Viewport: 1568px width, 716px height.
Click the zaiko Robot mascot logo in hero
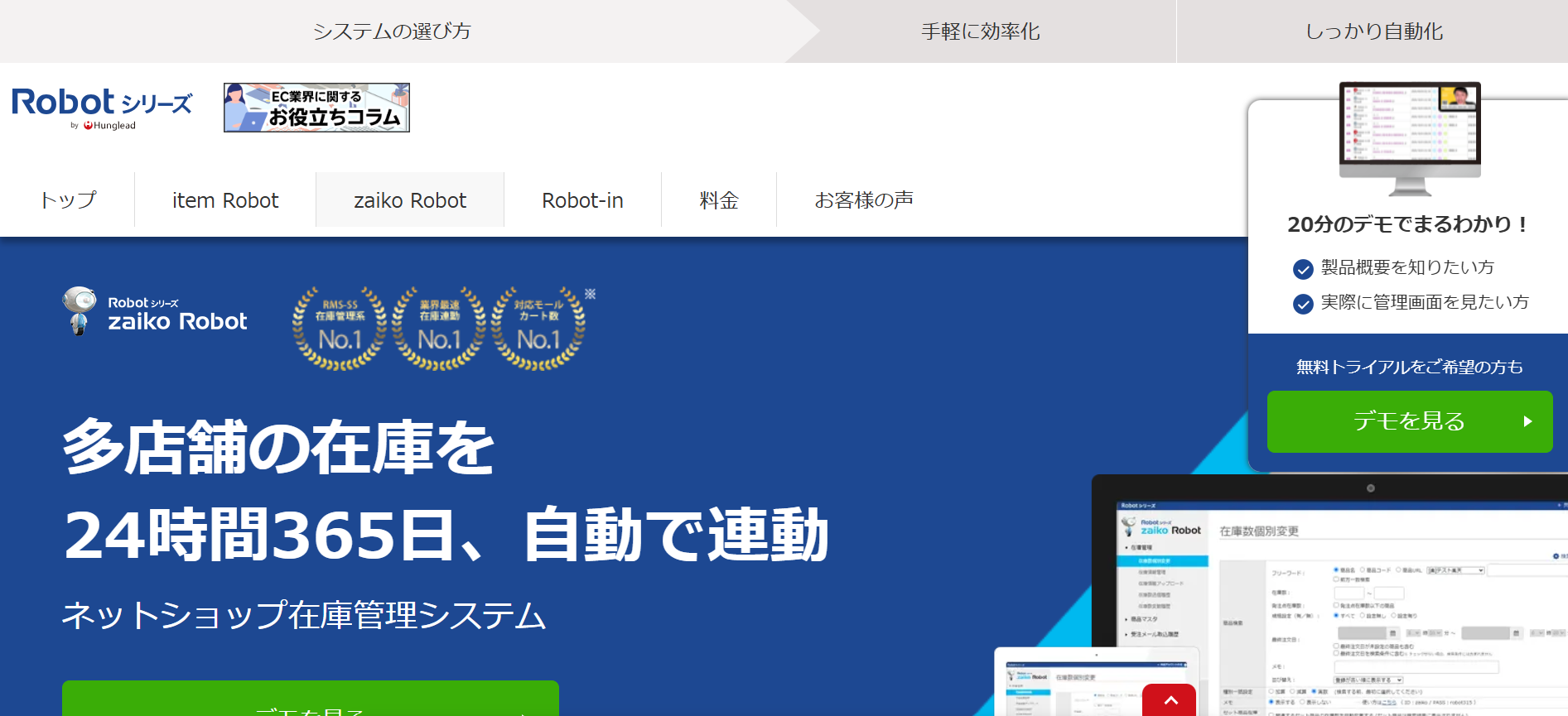tap(155, 311)
